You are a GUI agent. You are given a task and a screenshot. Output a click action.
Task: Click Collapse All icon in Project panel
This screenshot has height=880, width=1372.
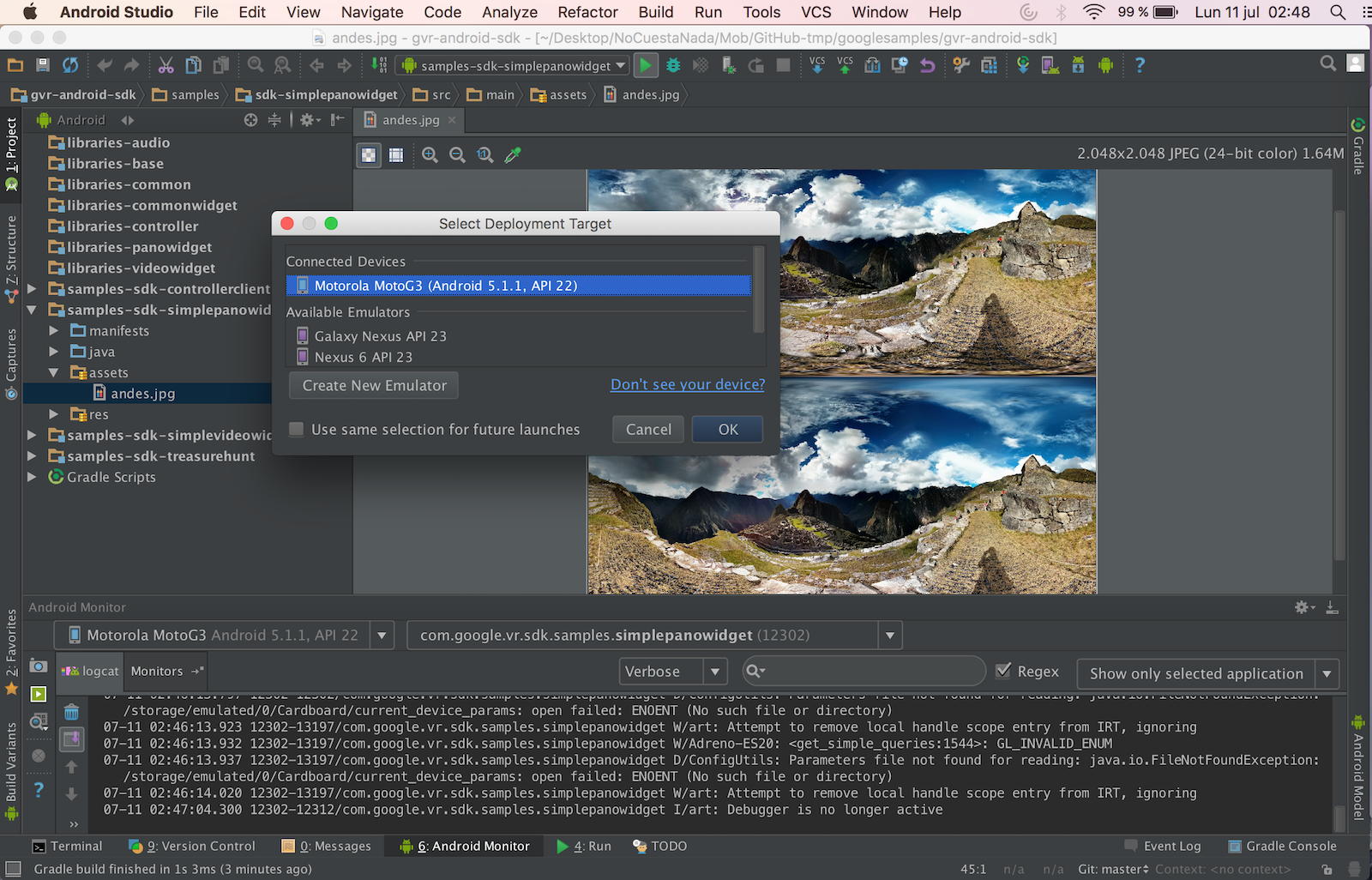click(274, 120)
